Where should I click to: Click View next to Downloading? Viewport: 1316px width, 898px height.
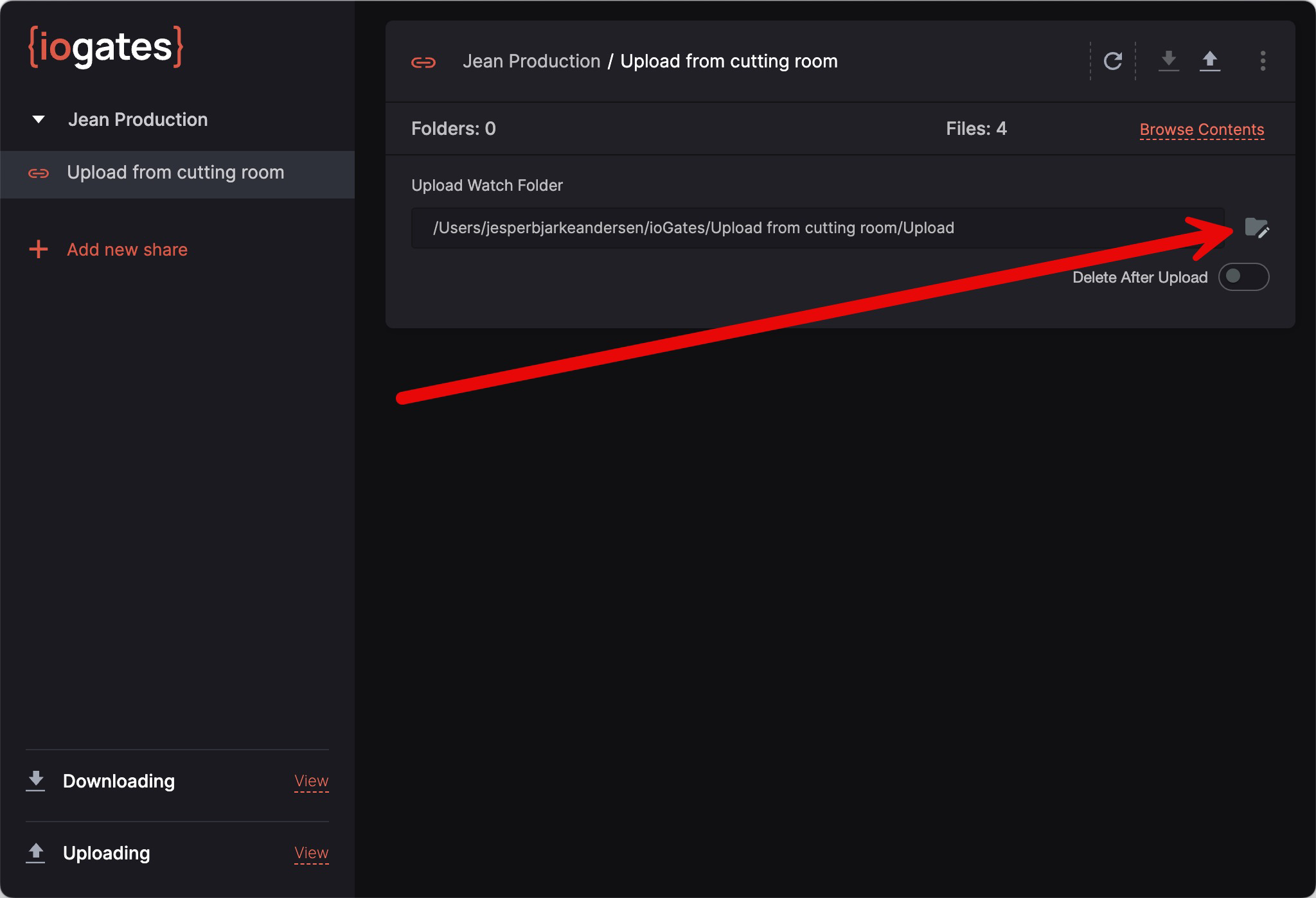coord(311,781)
